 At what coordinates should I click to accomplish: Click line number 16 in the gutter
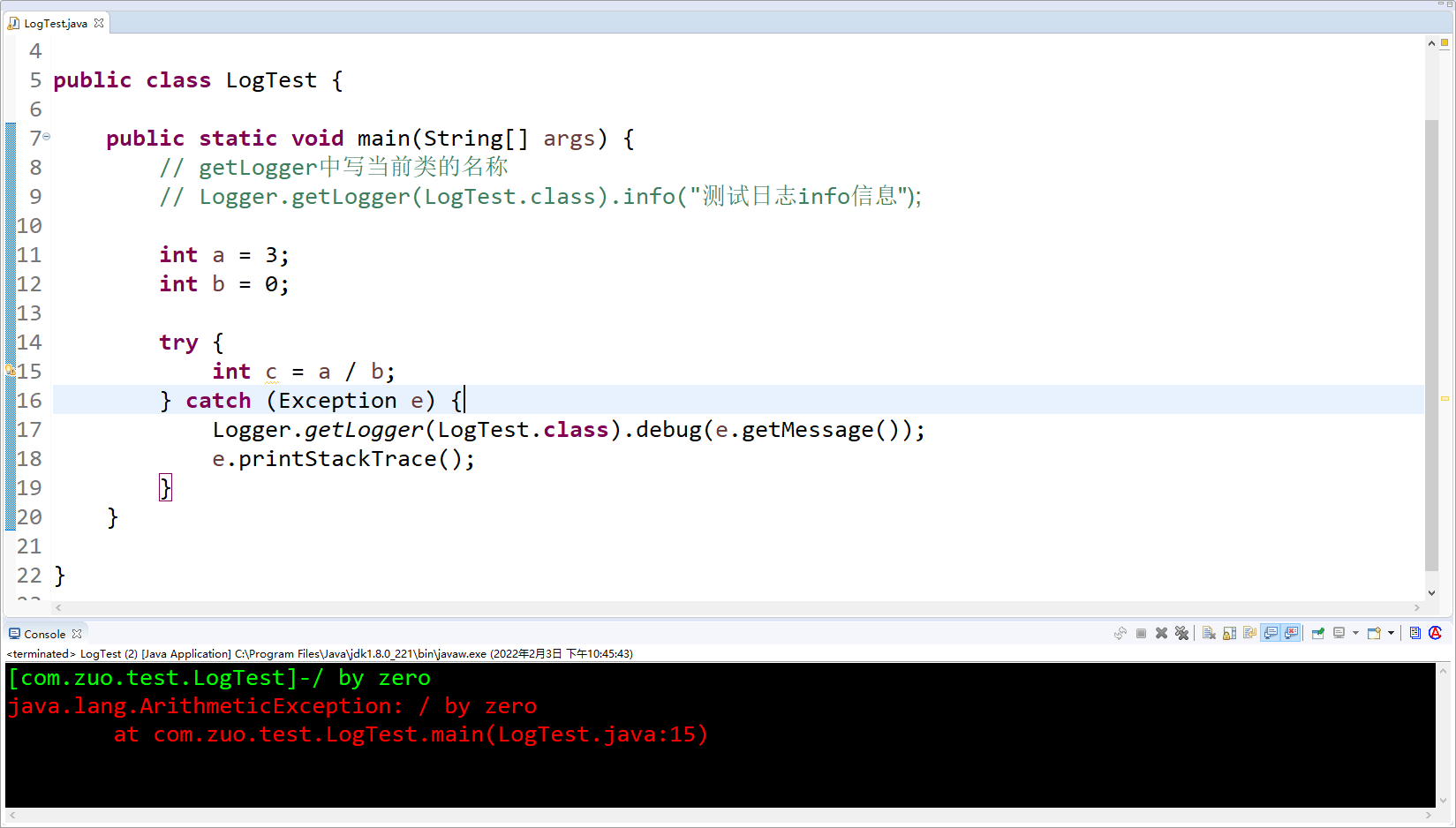(29, 401)
